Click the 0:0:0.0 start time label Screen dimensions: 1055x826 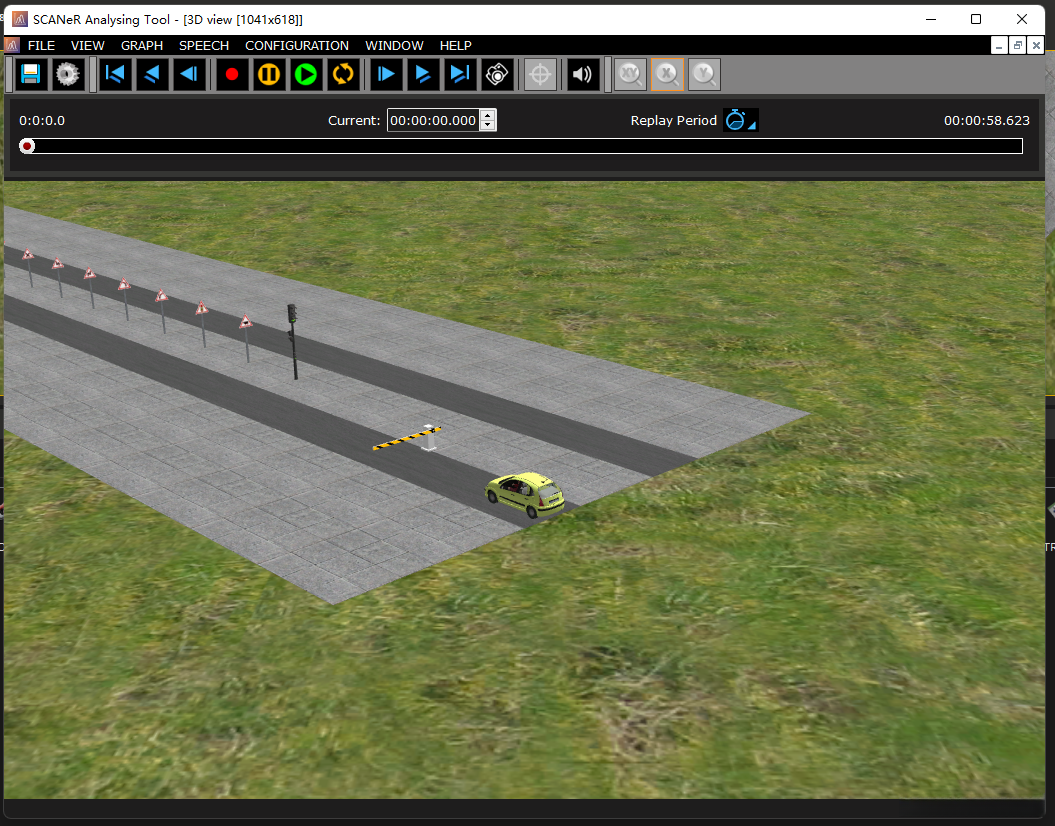[x=42, y=120]
